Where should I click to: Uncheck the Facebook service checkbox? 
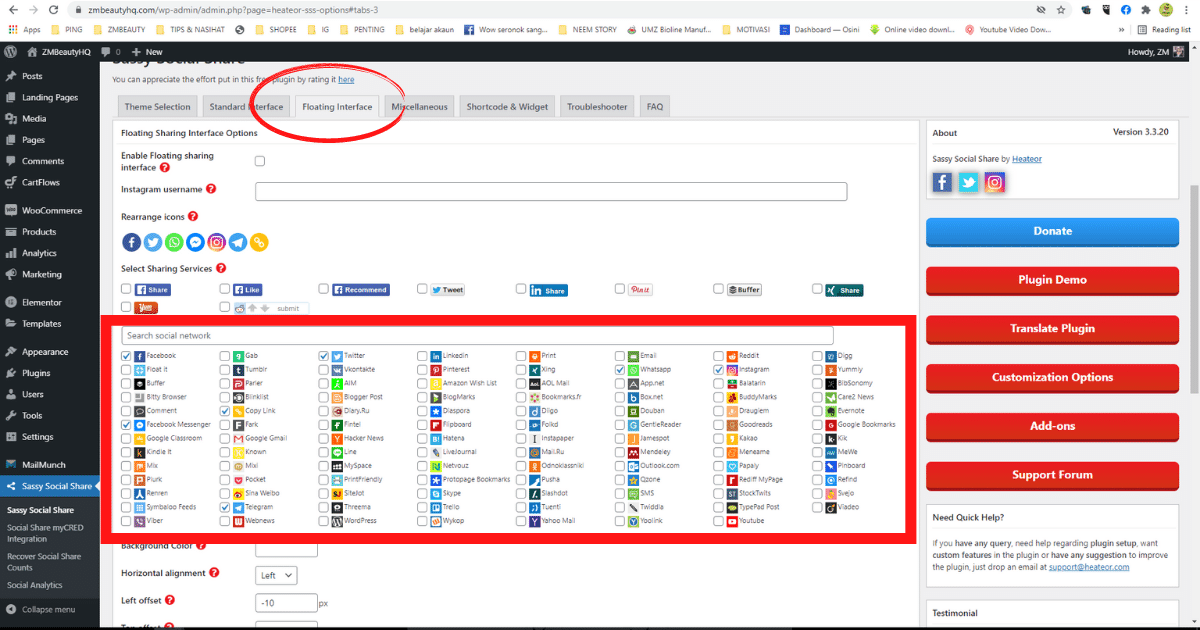tap(126, 356)
